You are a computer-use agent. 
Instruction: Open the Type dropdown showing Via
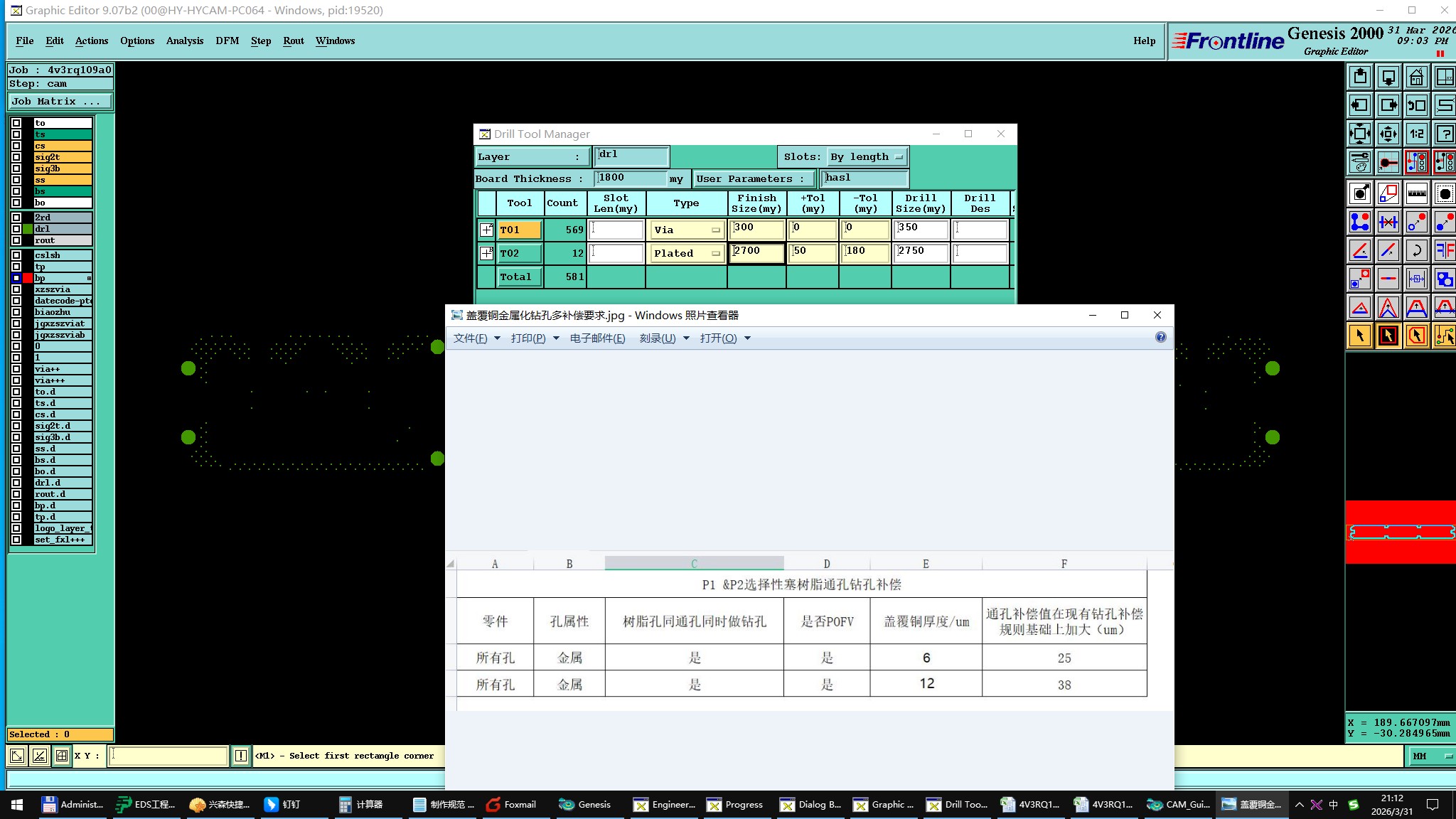[686, 230]
